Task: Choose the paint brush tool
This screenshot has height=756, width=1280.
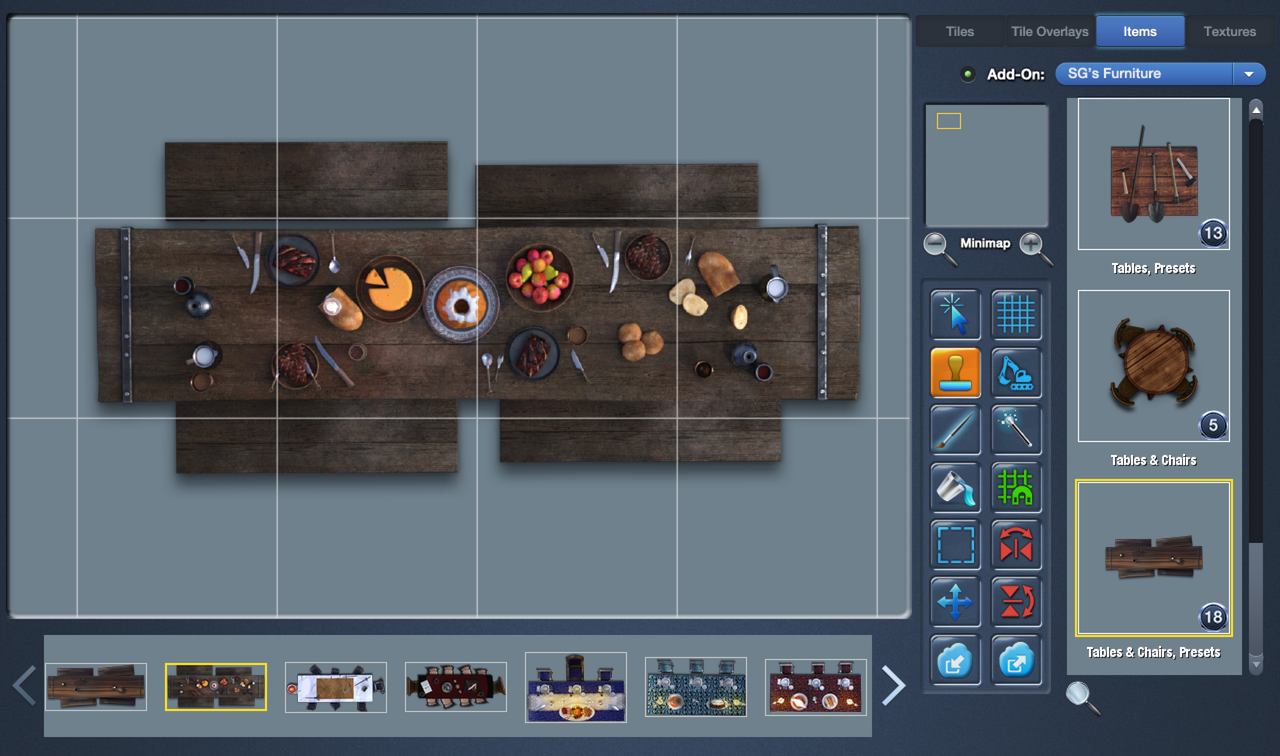Action: (x=955, y=430)
